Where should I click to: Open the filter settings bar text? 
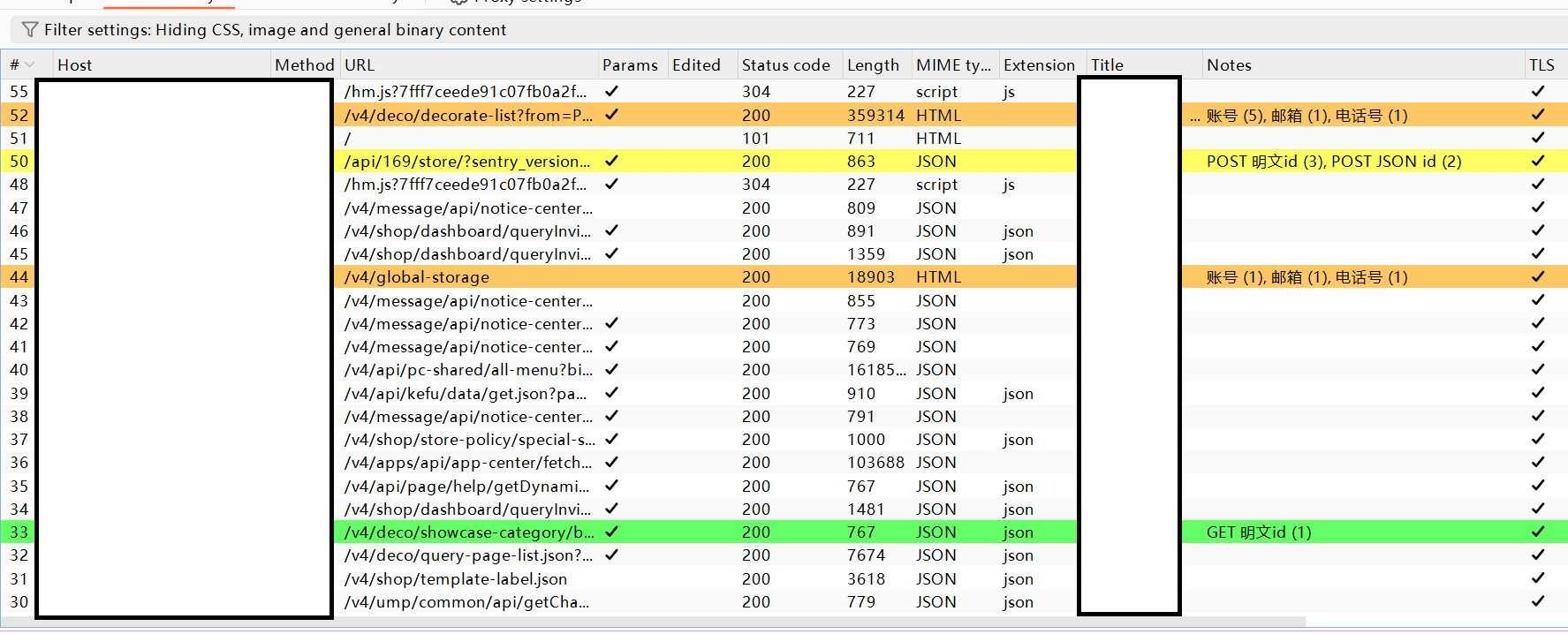275,30
